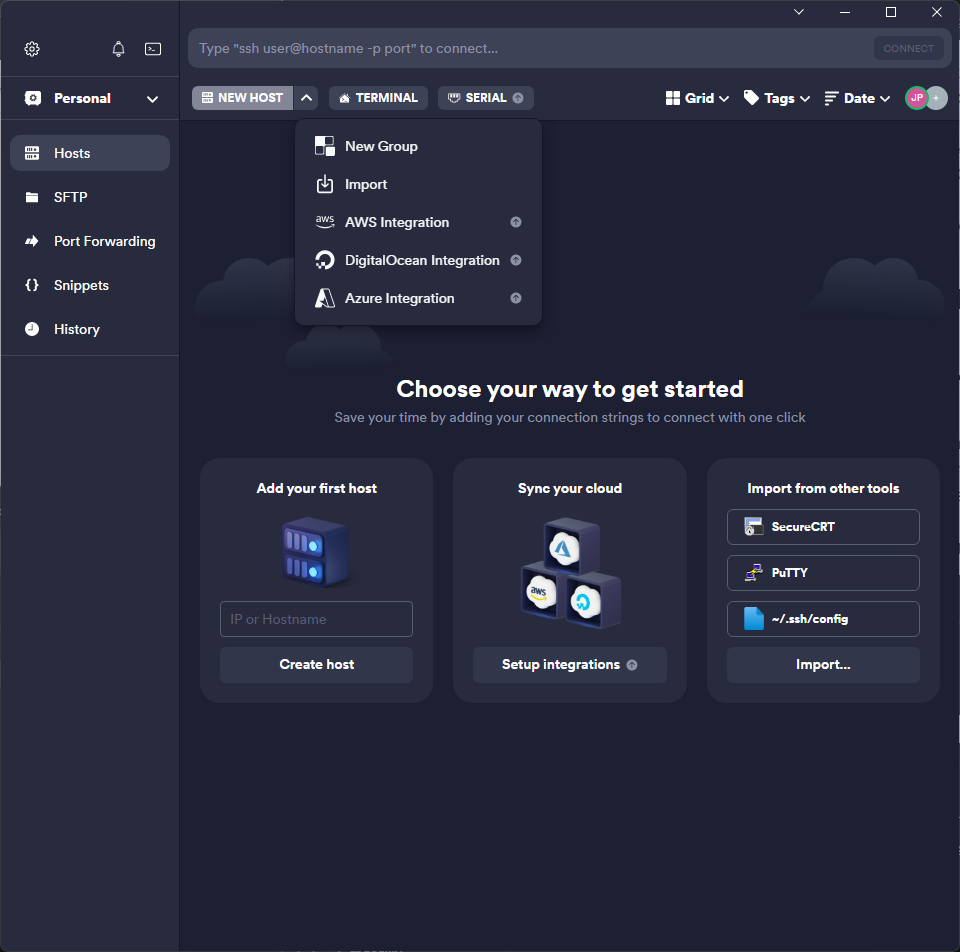Collapse the New Host arrow menu
Screen dimensions: 960x952
(x=307, y=98)
